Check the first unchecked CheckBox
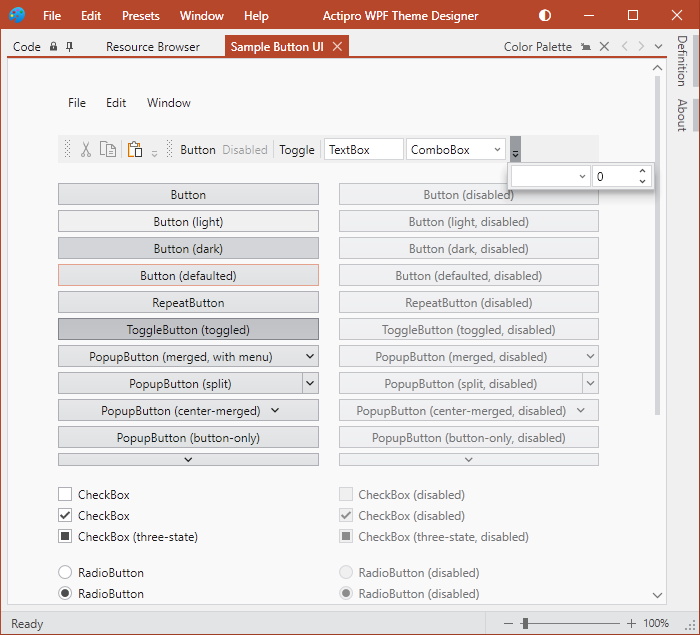700x635 pixels. click(65, 494)
